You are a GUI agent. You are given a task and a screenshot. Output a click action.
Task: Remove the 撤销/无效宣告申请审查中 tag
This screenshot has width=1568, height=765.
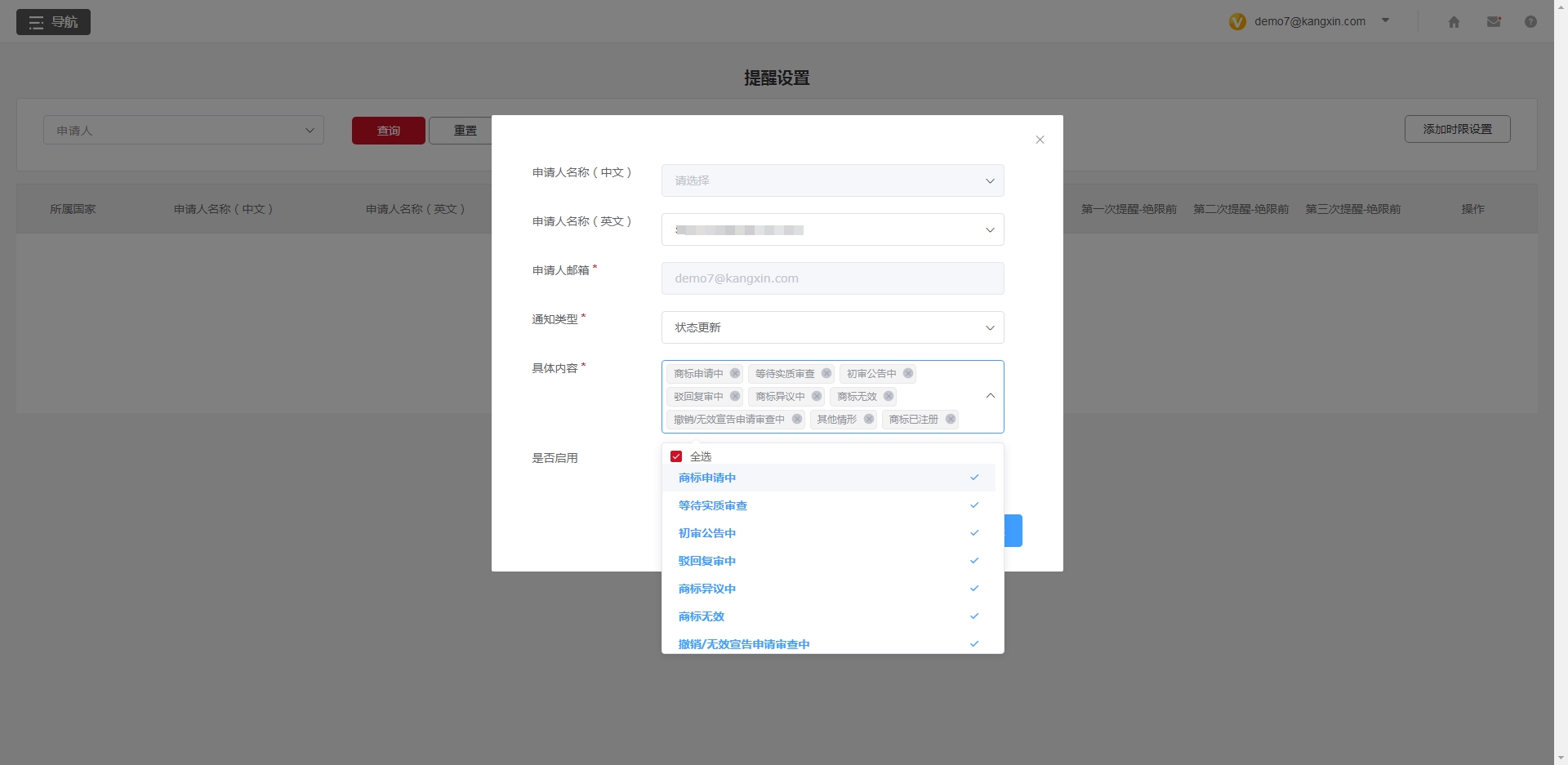tap(796, 419)
